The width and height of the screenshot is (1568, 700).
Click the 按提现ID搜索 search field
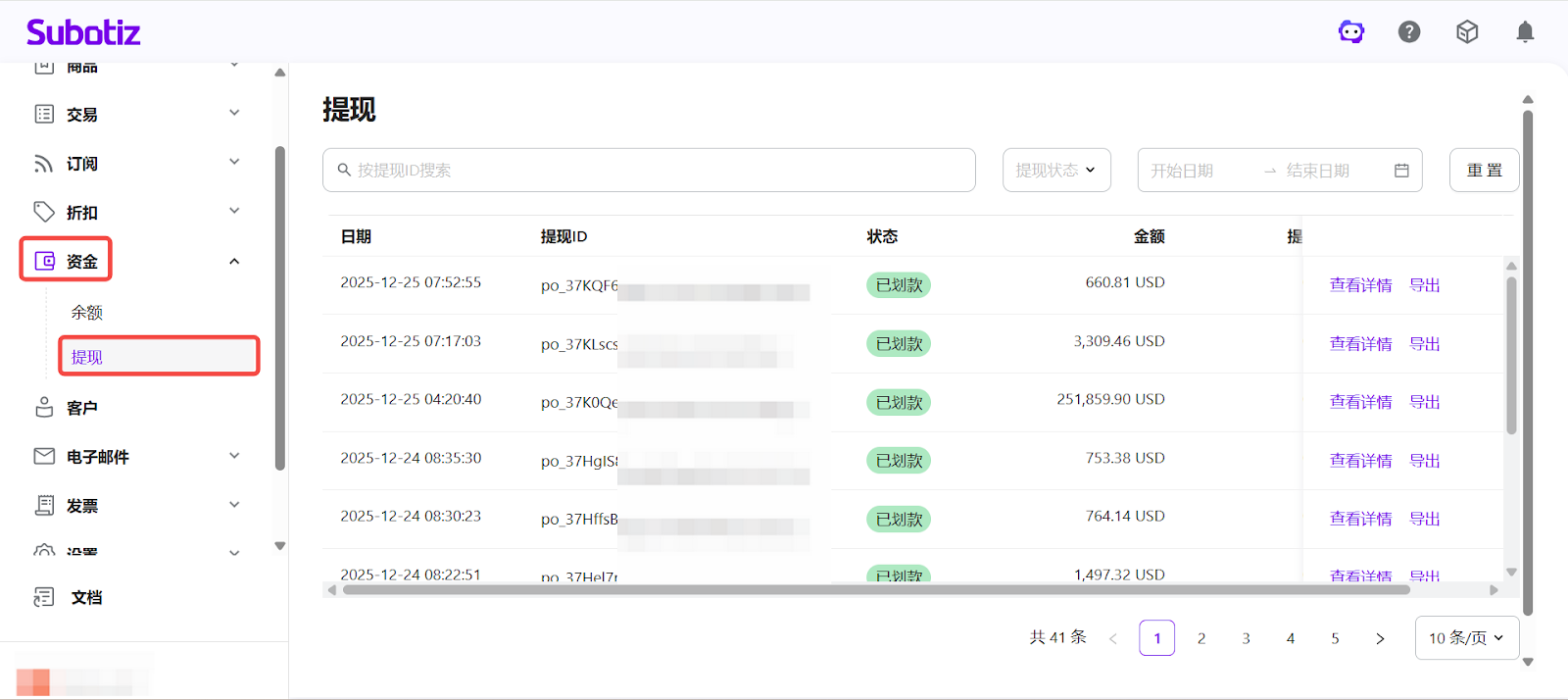649,171
